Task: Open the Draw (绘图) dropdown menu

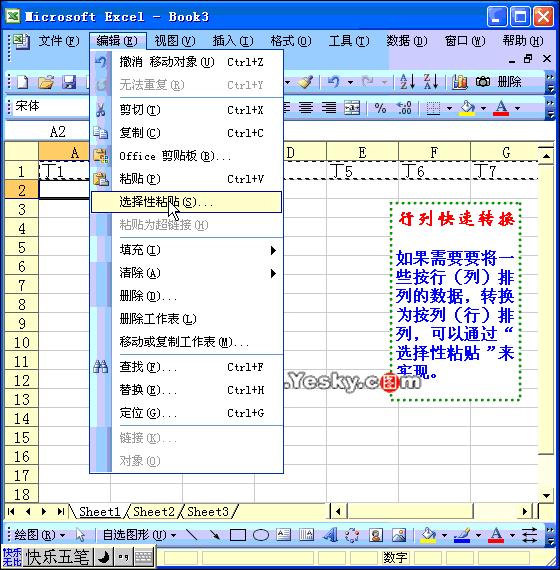Action: pos(40,535)
